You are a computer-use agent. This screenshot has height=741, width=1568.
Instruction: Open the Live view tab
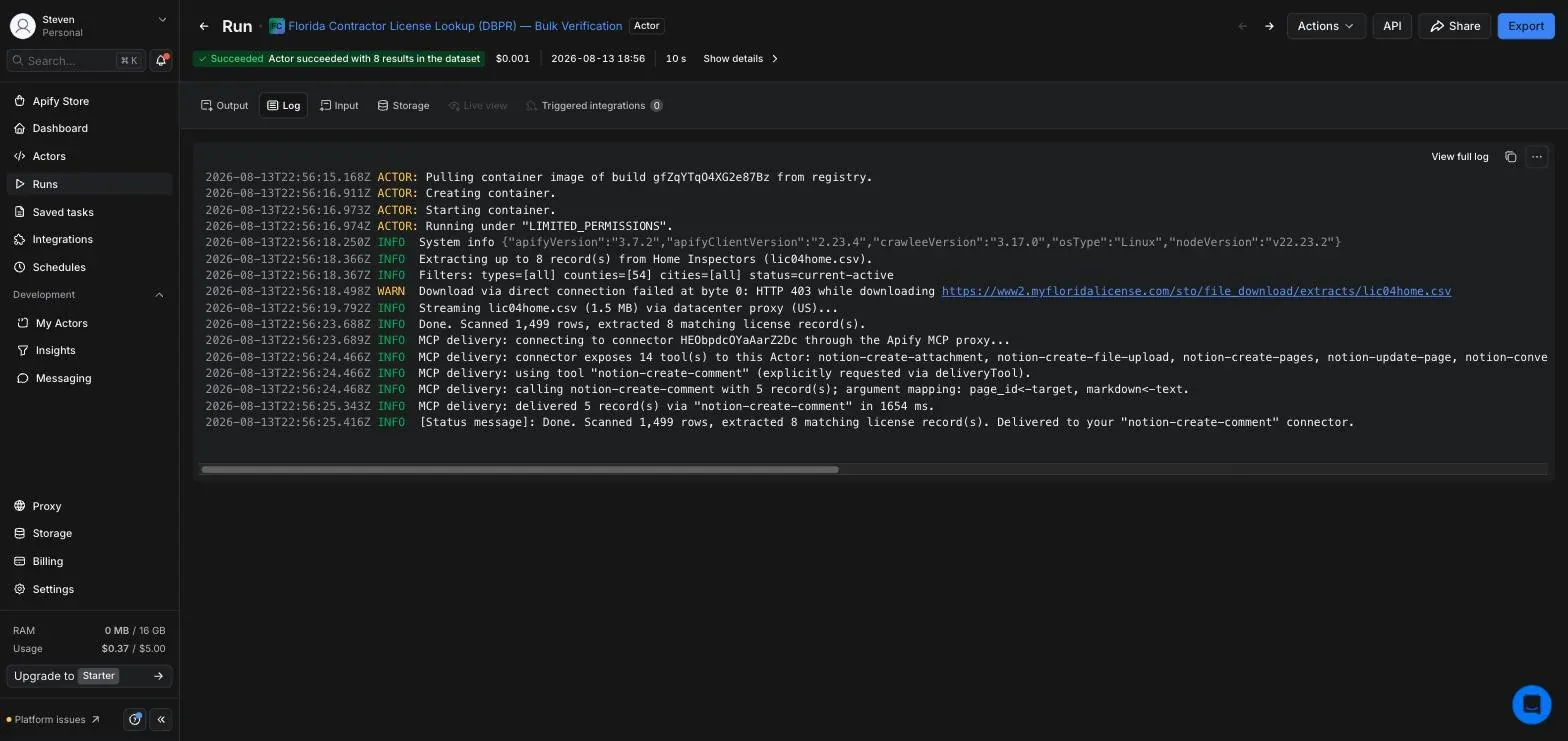pos(478,105)
